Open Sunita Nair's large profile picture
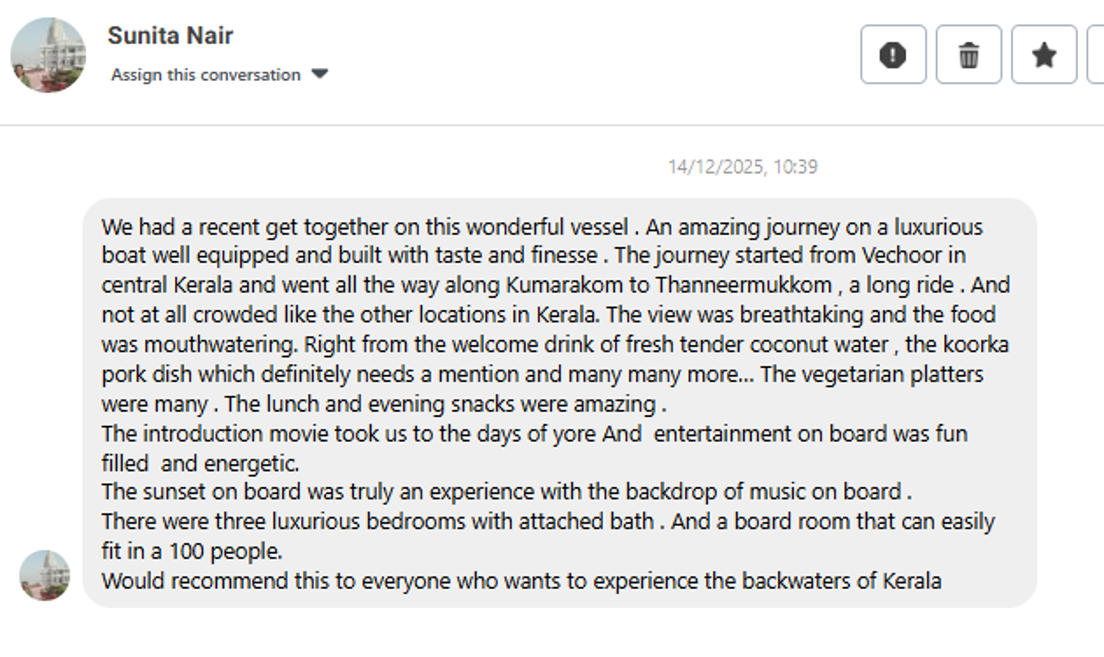 [x=48, y=55]
